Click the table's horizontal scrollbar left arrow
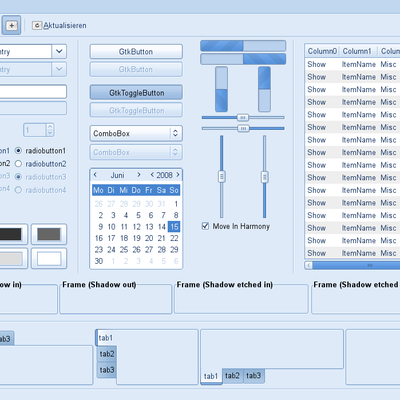The image size is (400, 400). pyautogui.click(x=309, y=265)
